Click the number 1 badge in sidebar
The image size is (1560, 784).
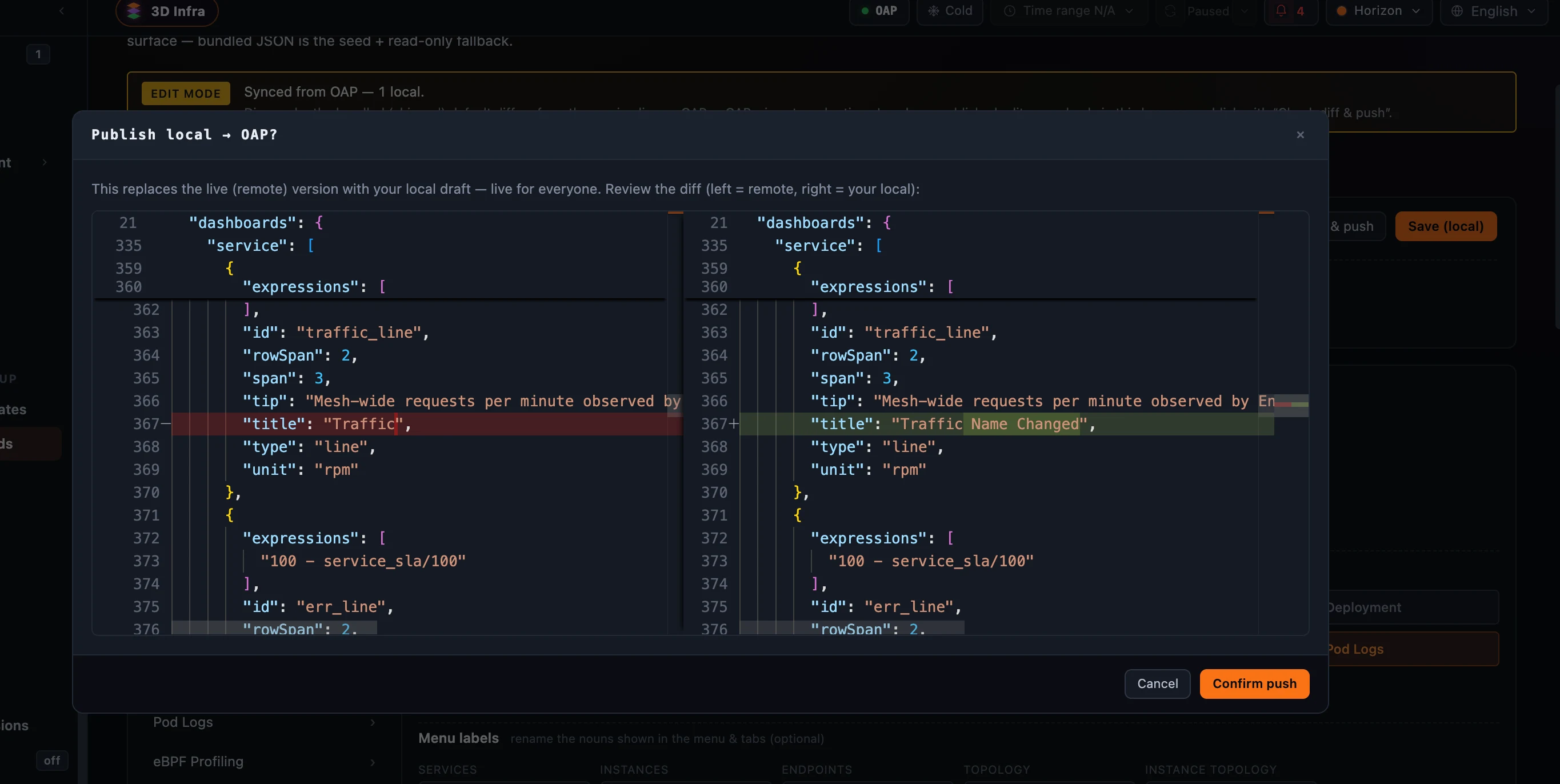[x=38, y=54]
